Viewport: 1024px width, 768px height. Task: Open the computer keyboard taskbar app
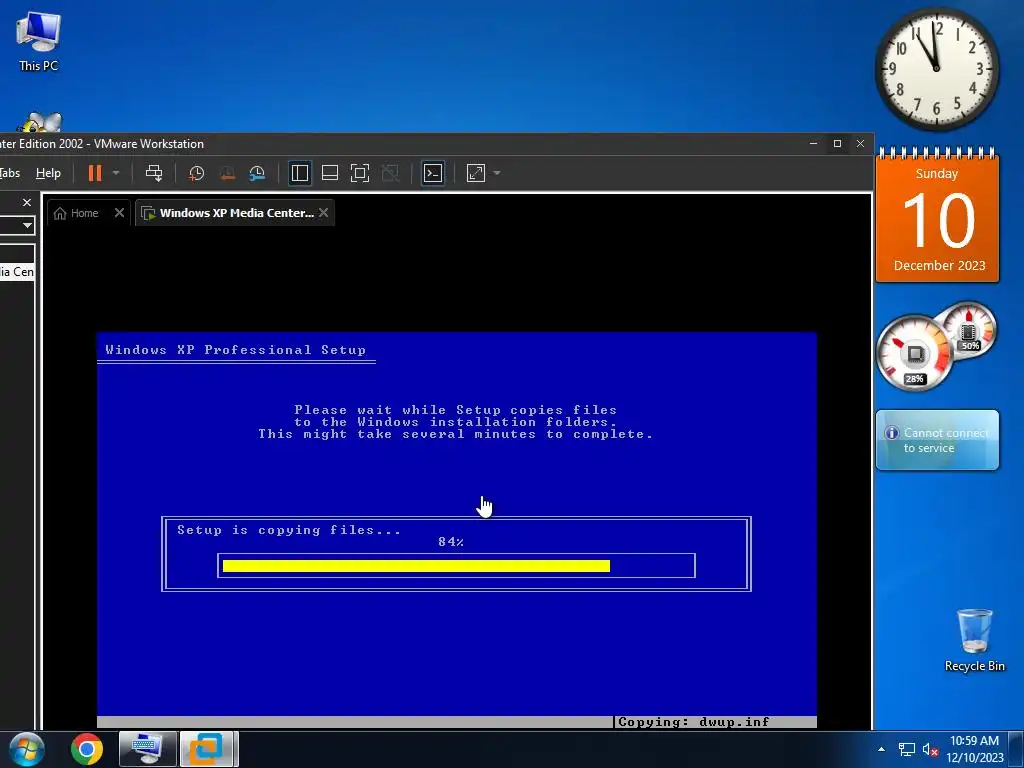click(148, 749)
